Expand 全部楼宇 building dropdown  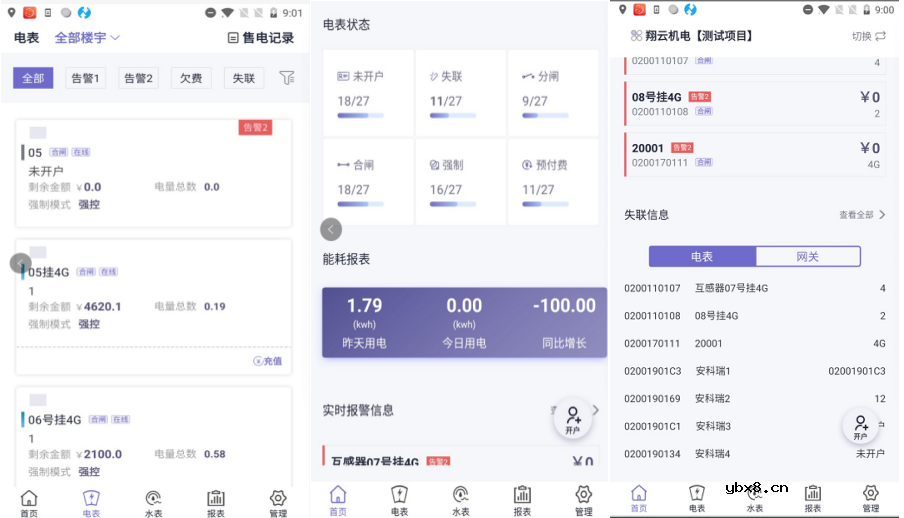point(87,37)
